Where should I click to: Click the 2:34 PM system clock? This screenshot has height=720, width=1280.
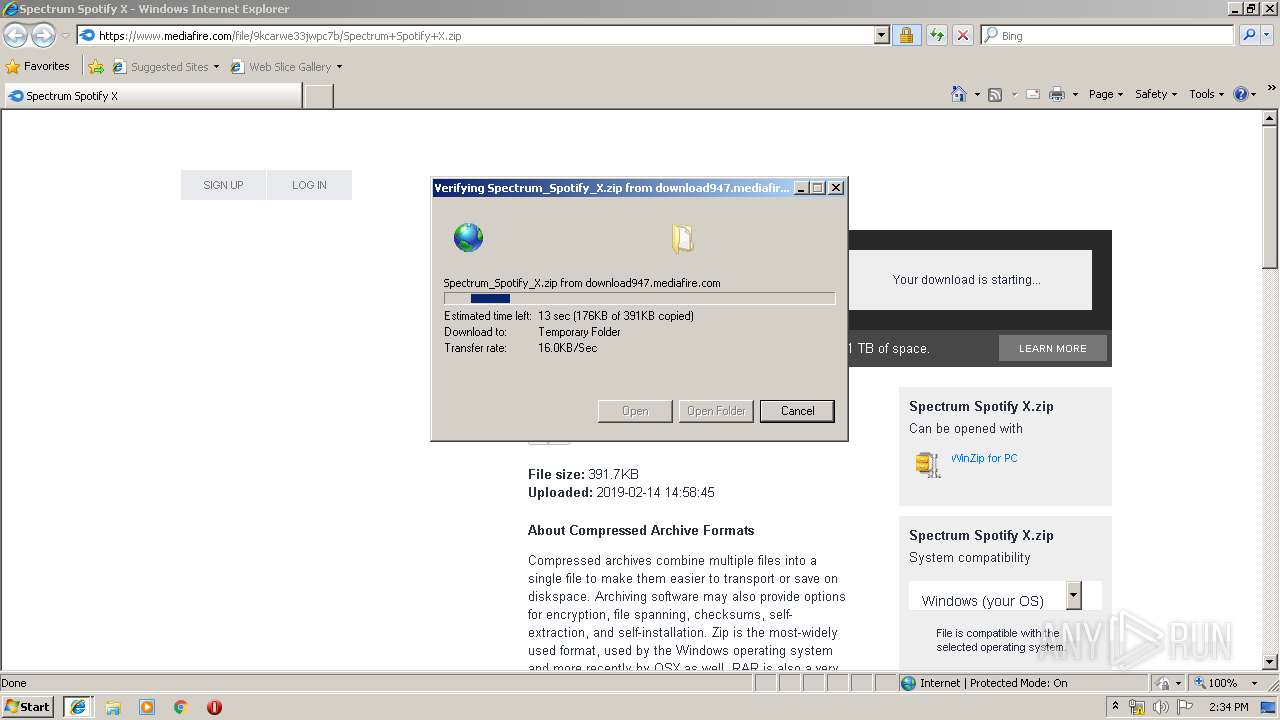coord(1228,707)
